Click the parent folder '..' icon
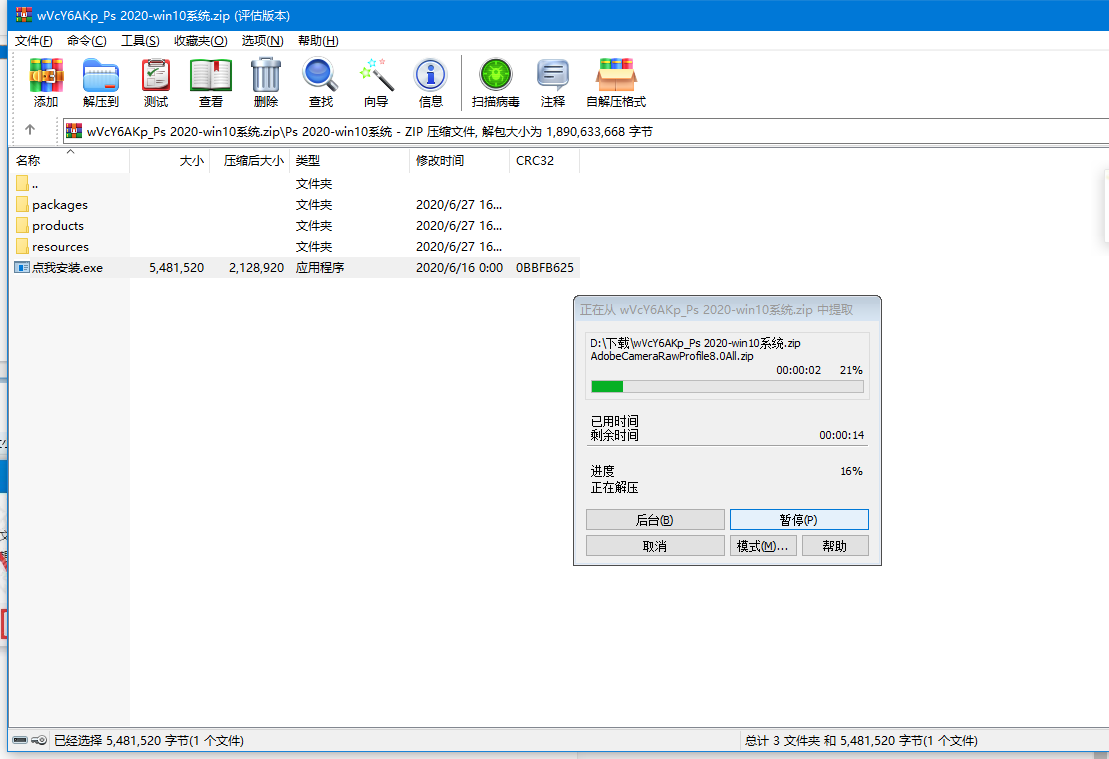The image size is (1109, 759). (x=22, y=183)
